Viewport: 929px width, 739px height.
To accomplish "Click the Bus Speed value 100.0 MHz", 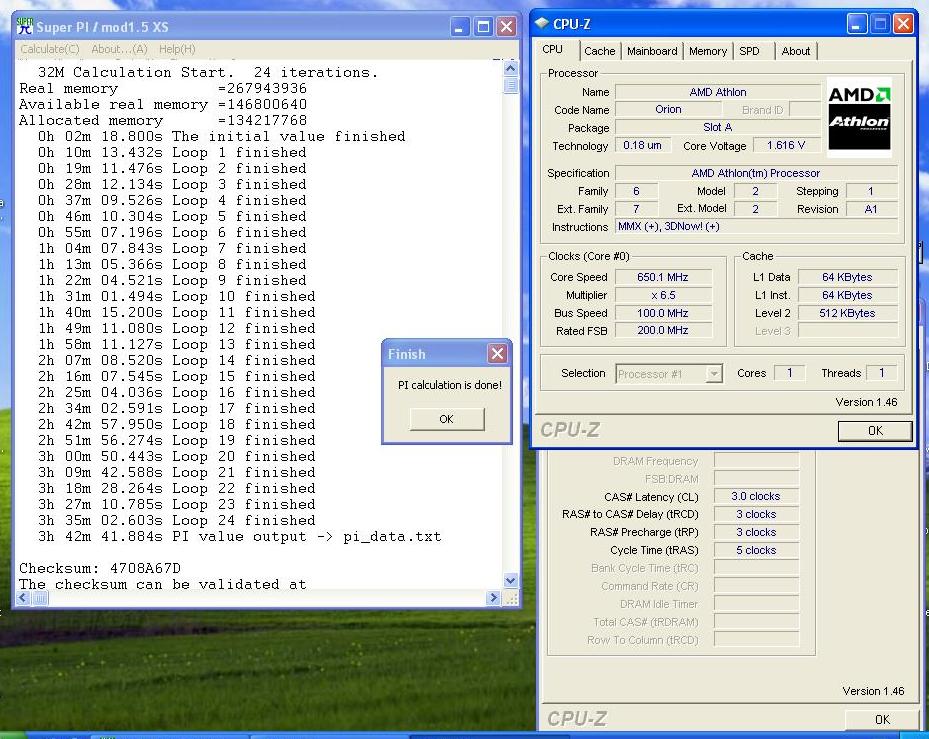I will (662, 313).
